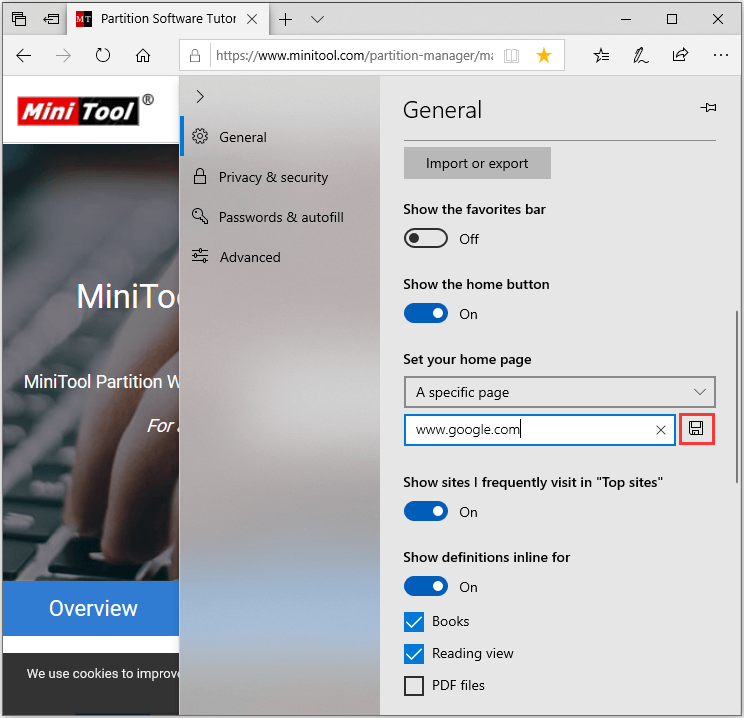Click the Privacy padlock icon
Viewport: 744px width, 718px height.
[x=200, y=176]
